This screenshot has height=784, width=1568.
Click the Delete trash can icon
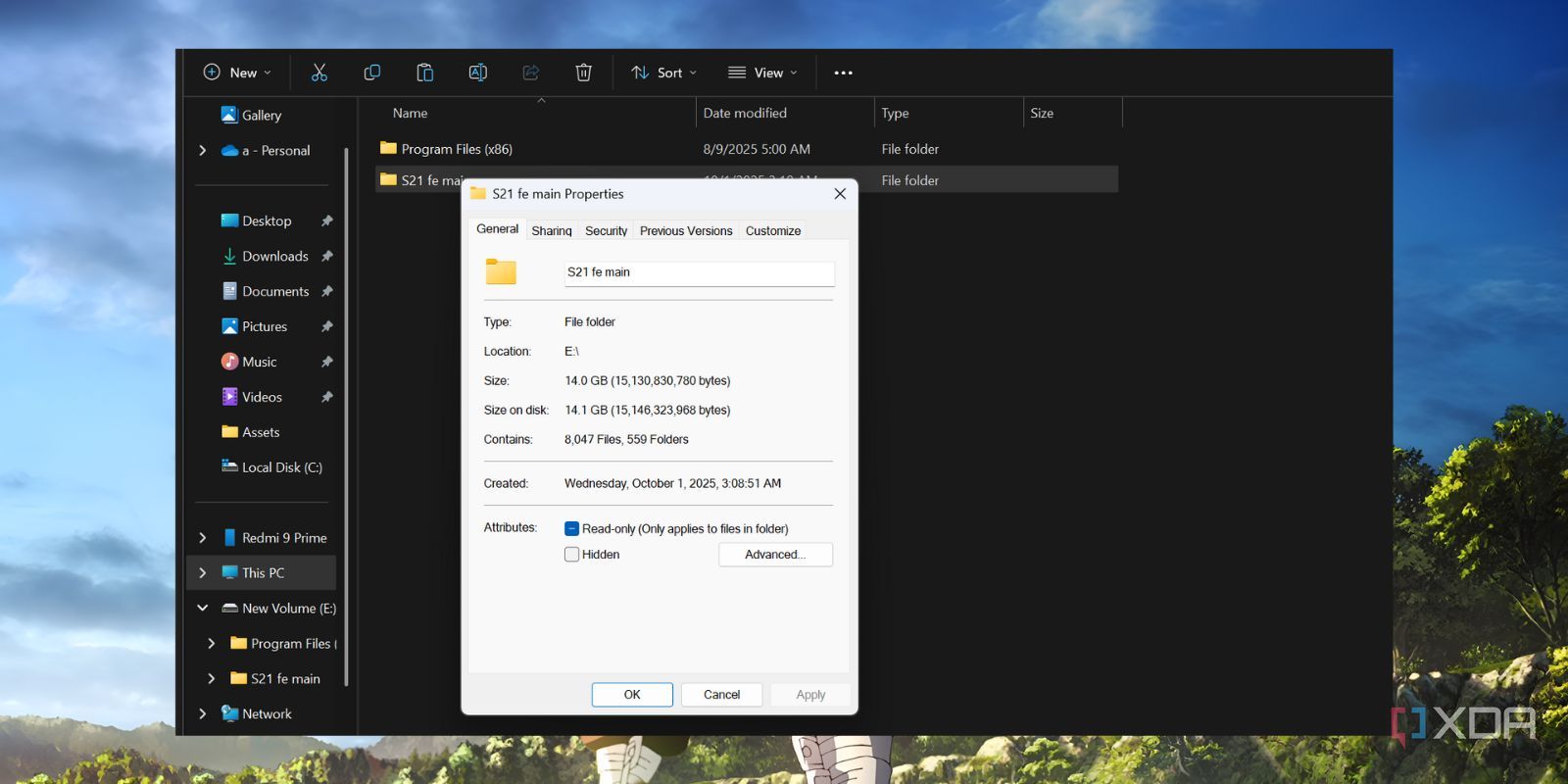(x=583, y=73)
